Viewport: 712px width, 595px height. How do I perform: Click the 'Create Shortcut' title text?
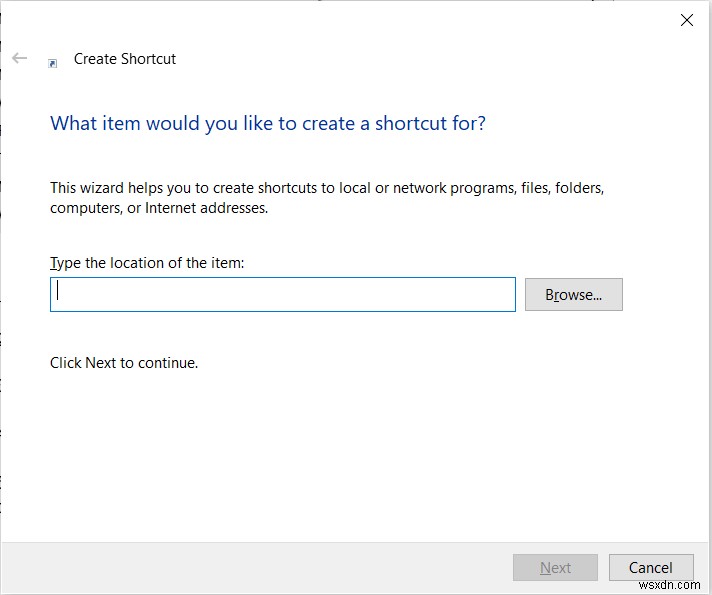[125, 59]
